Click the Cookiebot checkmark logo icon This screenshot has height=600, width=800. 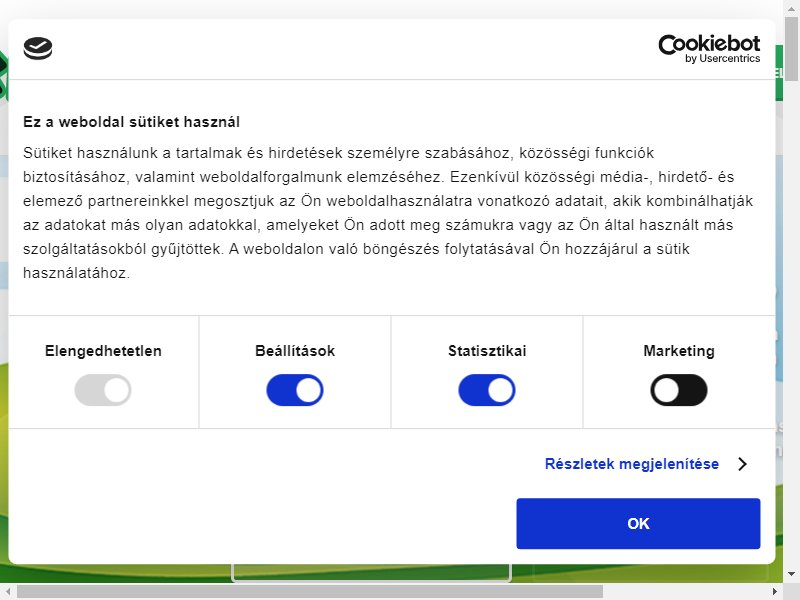tap(38, 48)
